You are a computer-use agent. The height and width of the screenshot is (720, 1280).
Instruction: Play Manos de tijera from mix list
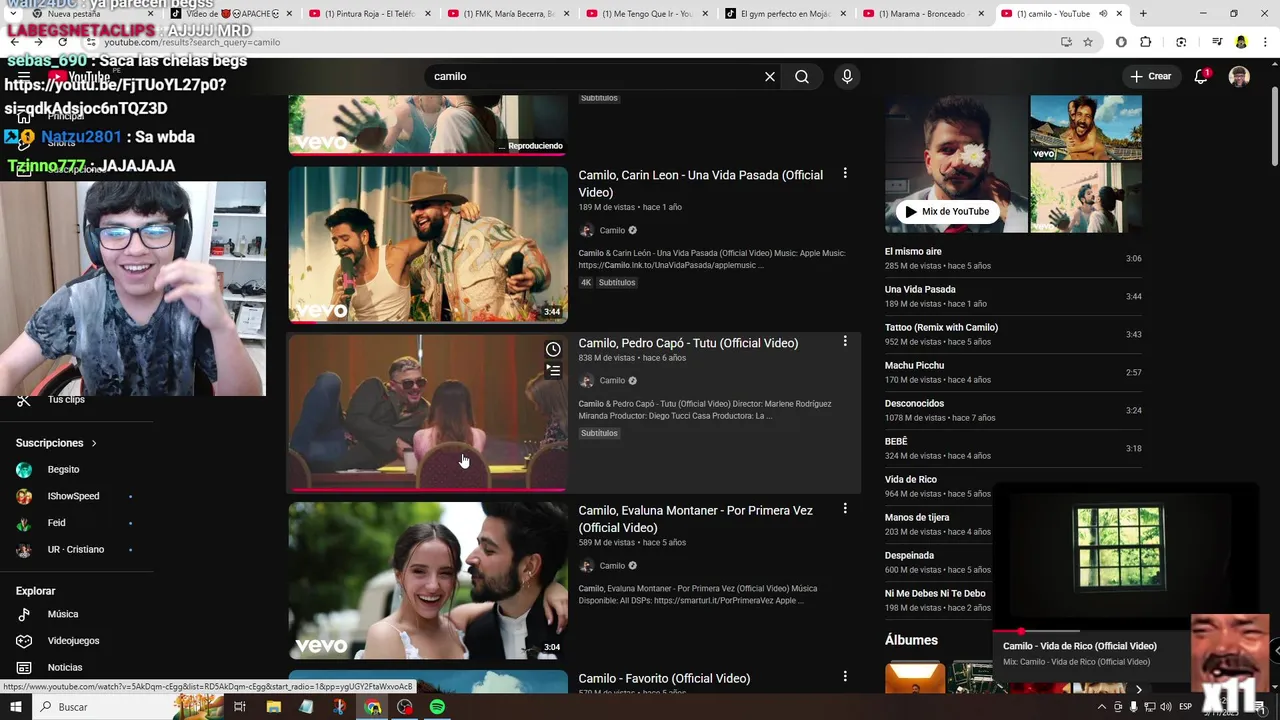(x=937, y=525)
